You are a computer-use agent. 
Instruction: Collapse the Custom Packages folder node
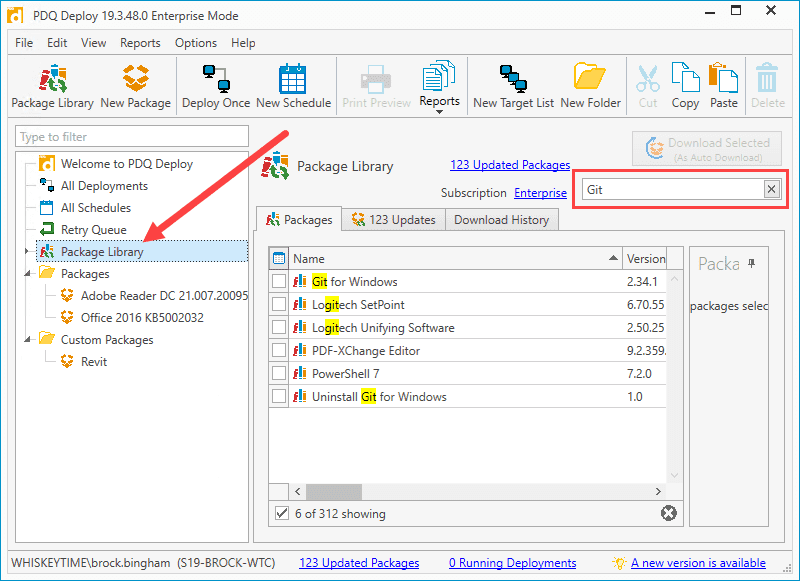(x=27, y=339)
